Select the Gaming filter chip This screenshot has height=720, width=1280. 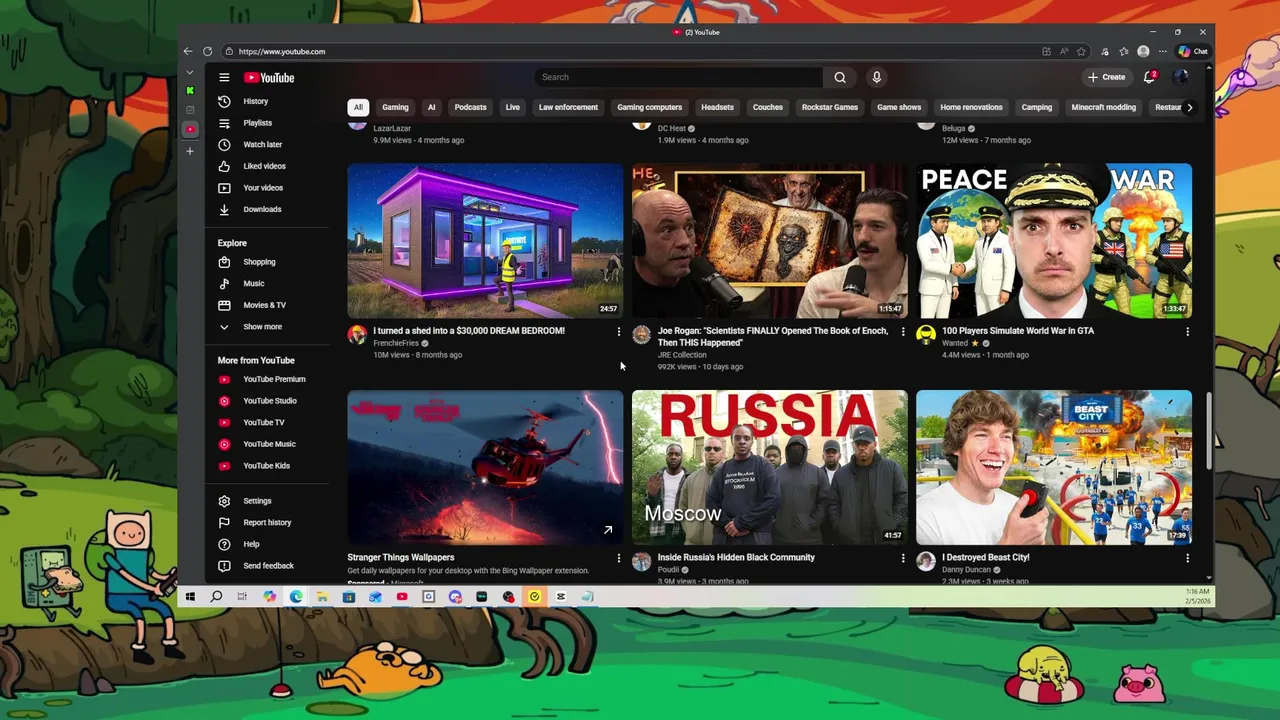point(395,107)
